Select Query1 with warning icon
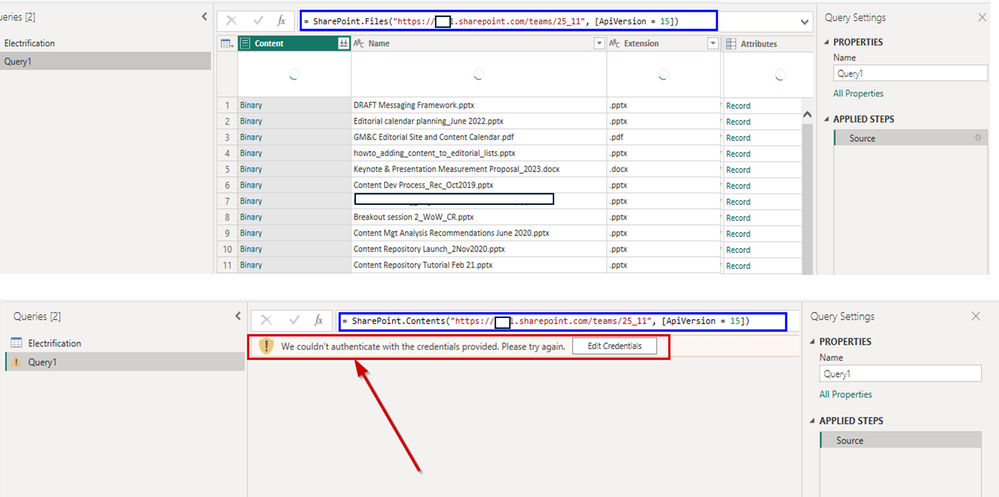The width and height of the screenshot is (999, 497). (125, 362)
